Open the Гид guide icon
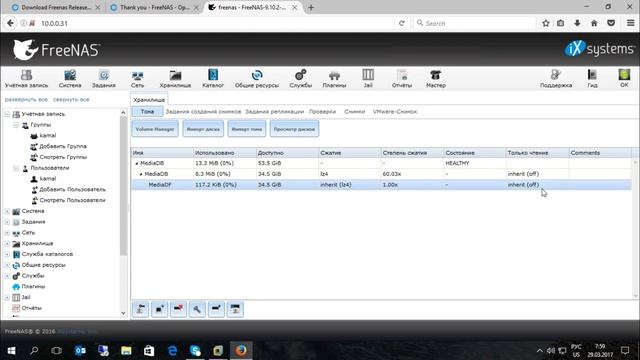The height and width of the screenshot is (360, 640). click(x=592, y=78)
